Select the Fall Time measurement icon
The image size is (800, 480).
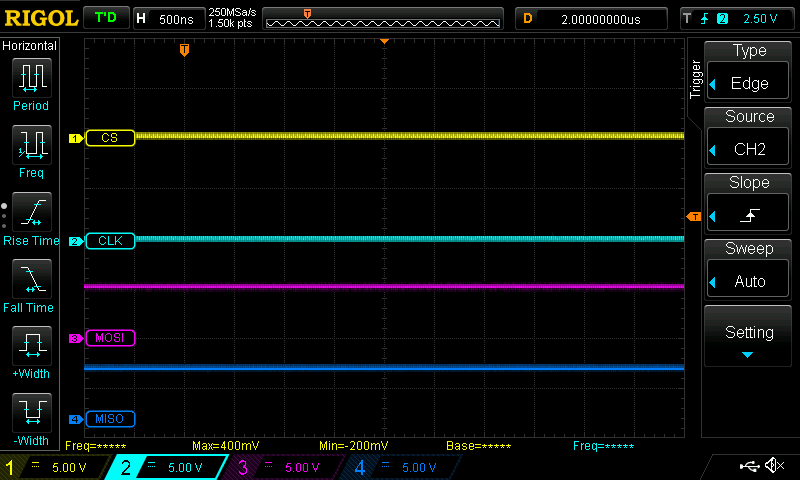32,279
